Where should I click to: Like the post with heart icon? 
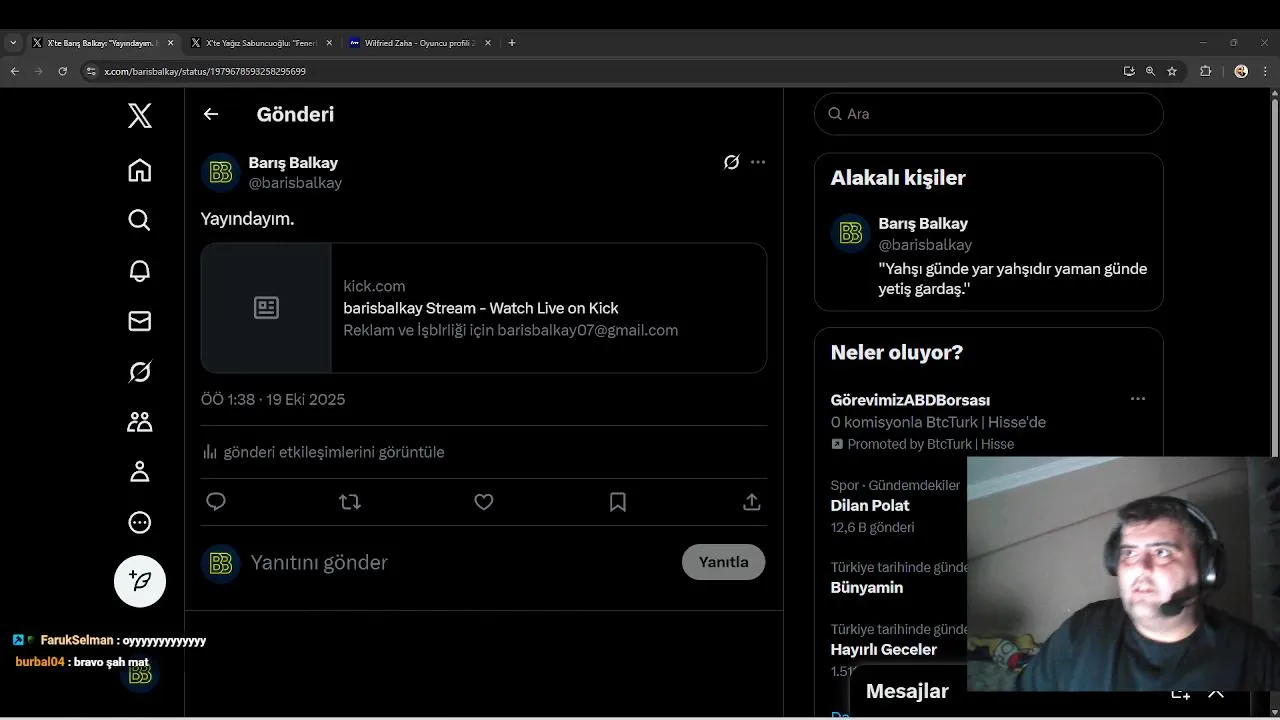[484, 502]
